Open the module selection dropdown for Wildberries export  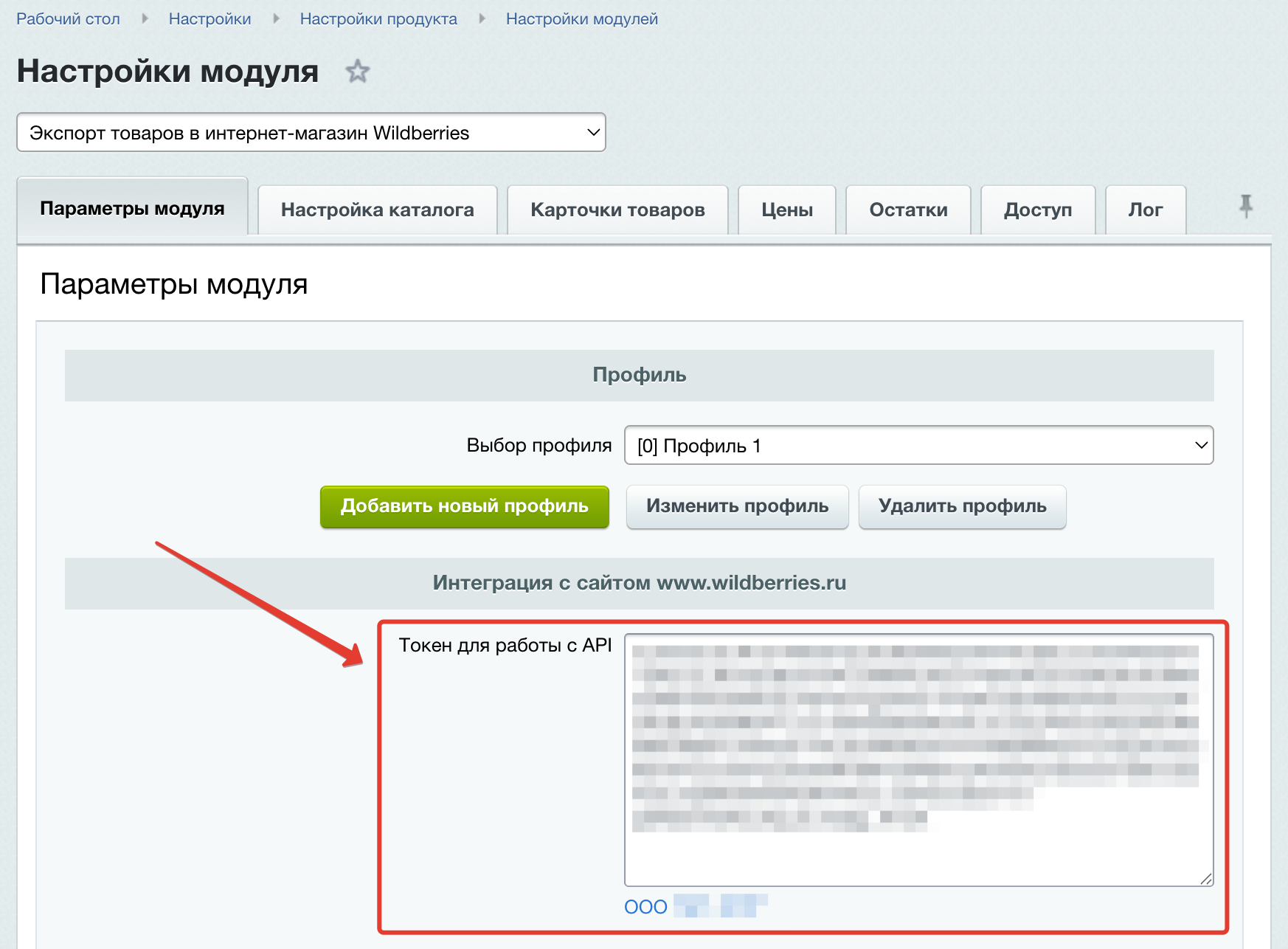point(311,133)
